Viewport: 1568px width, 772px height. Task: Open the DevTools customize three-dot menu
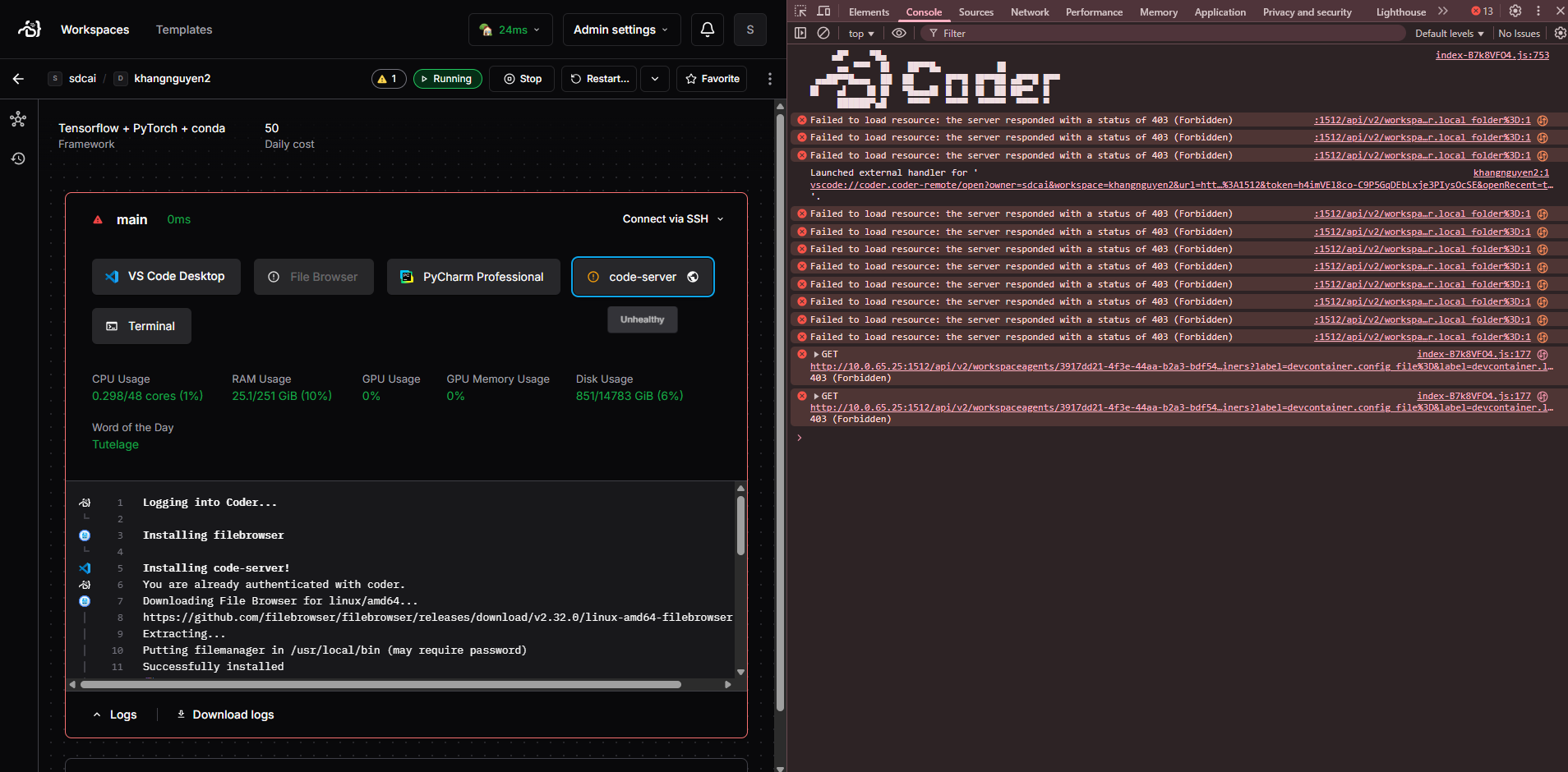pyautogui.click(x=1538, y=11)
